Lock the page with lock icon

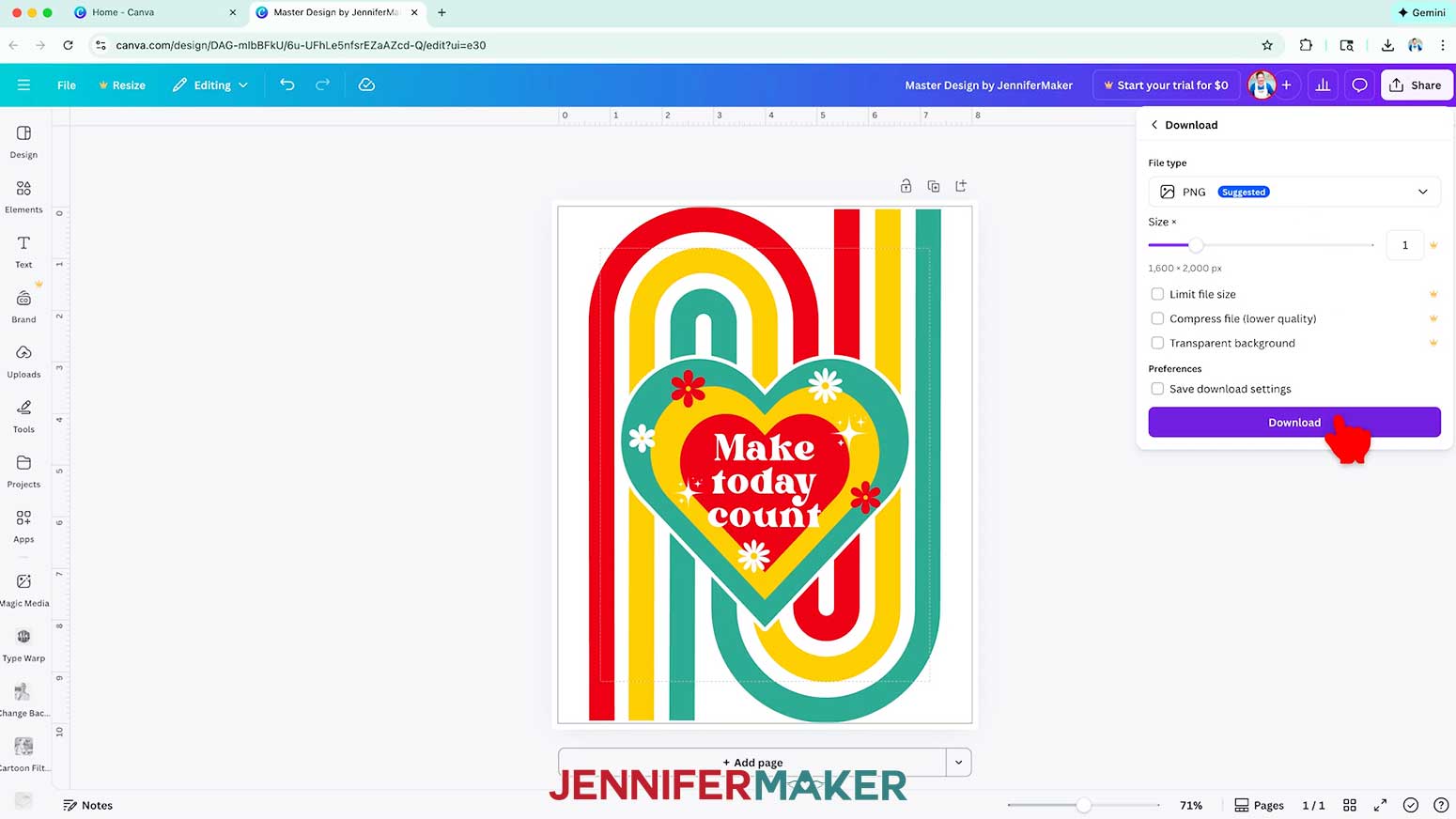906,186
